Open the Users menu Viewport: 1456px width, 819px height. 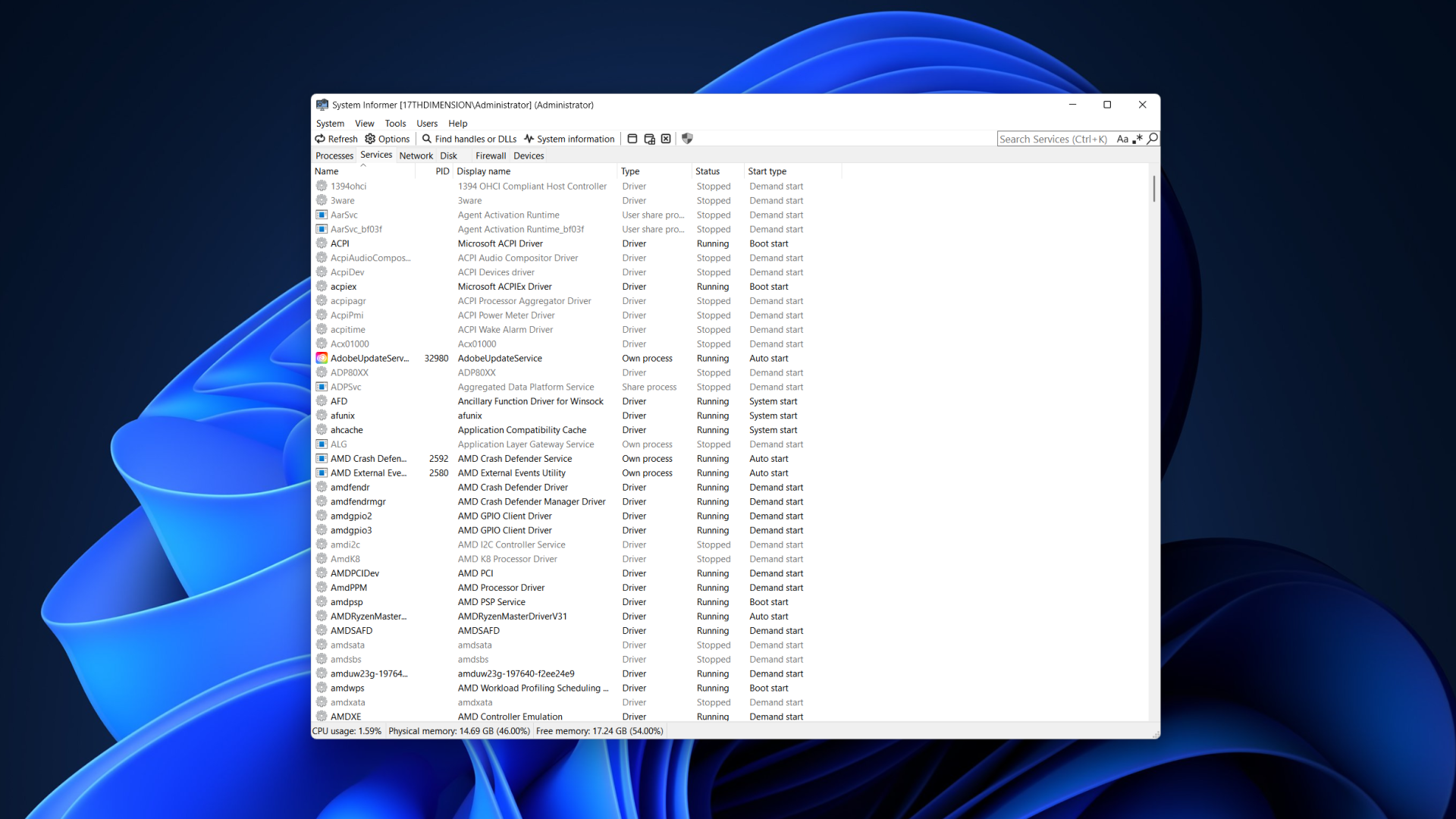[x=427, y=124]
